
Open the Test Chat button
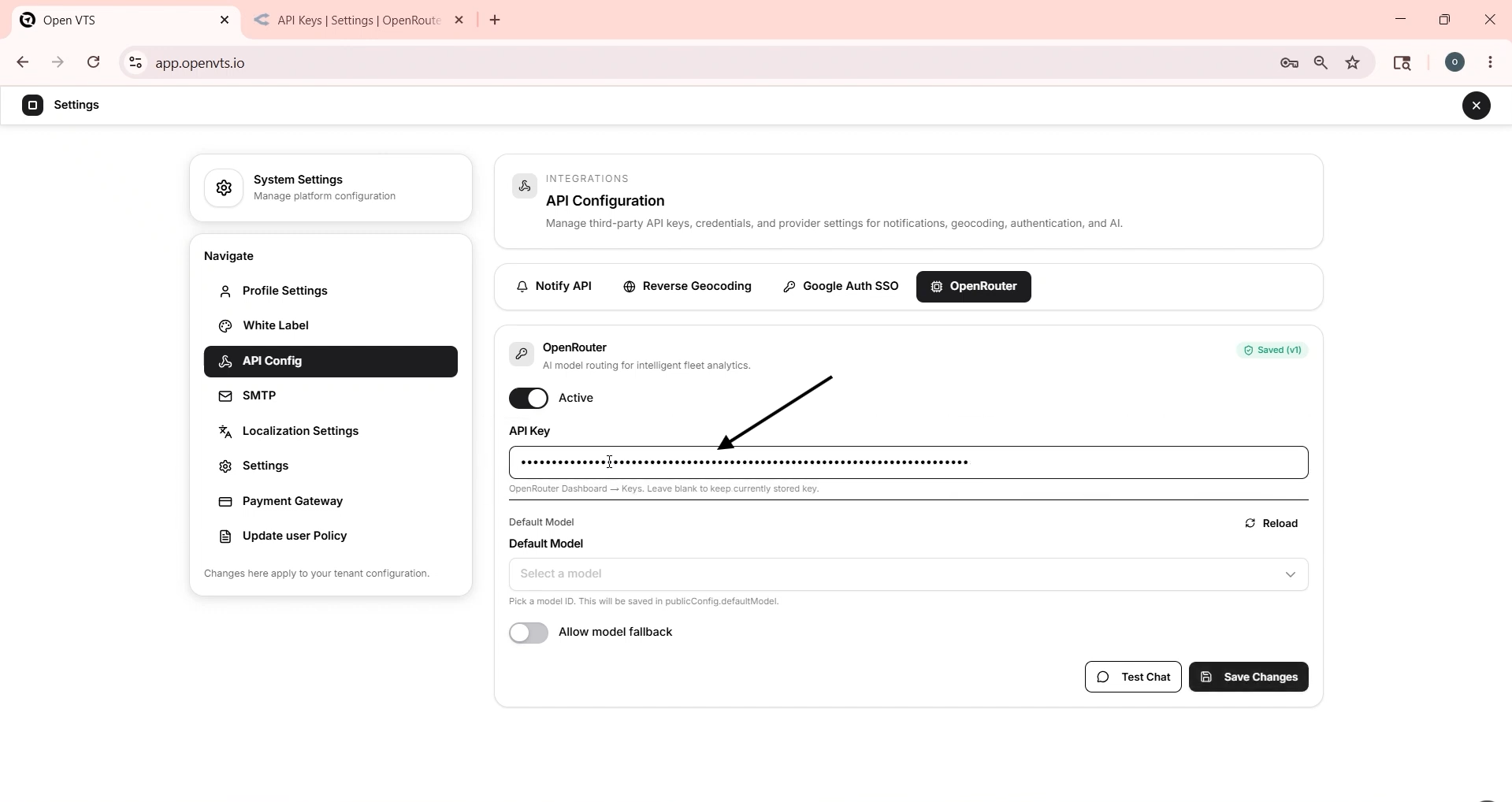pos(1132,677)
